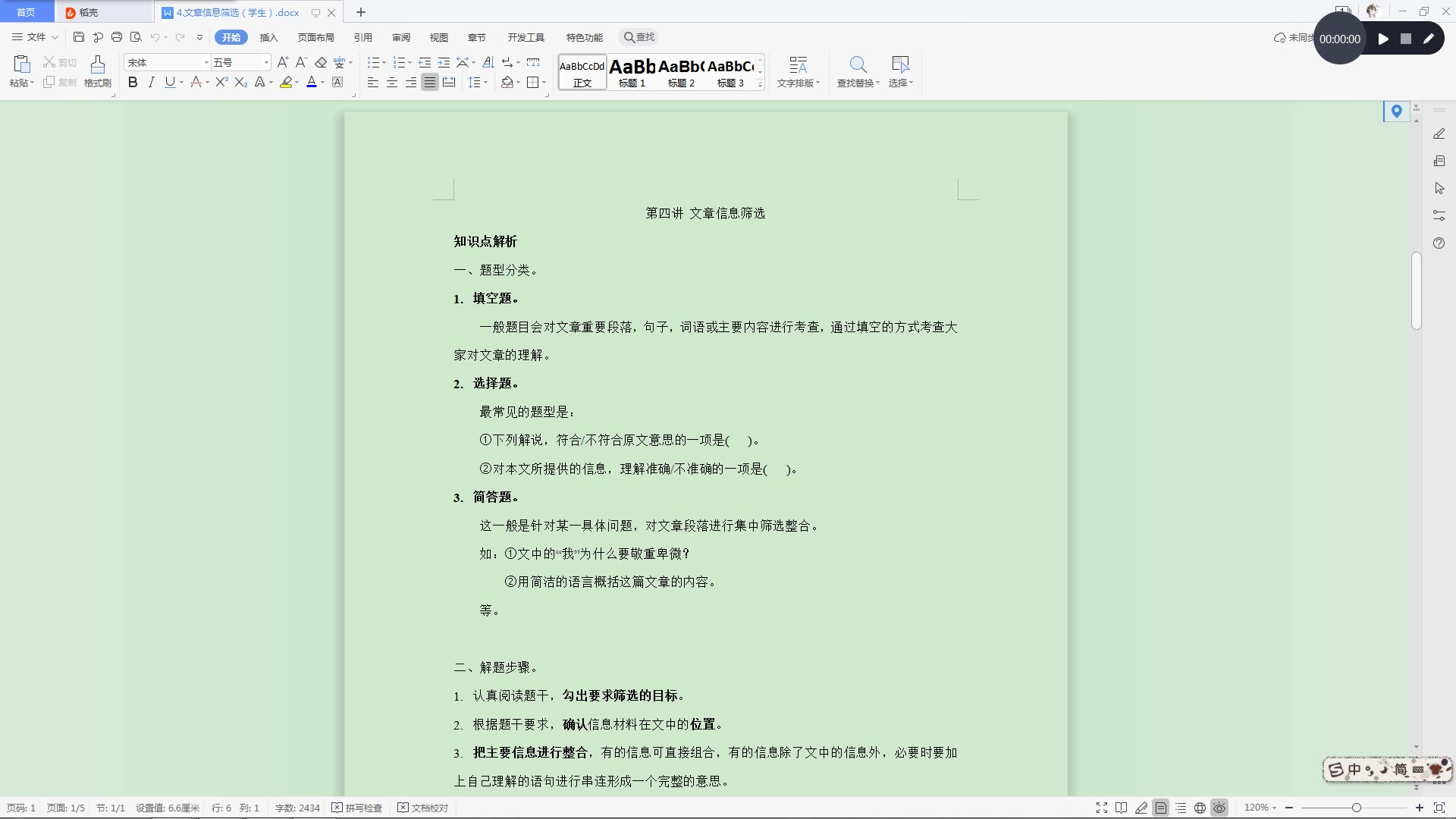Open the font size dropdown
Screen dimensions: 1456x819
[x=266, y=63]
